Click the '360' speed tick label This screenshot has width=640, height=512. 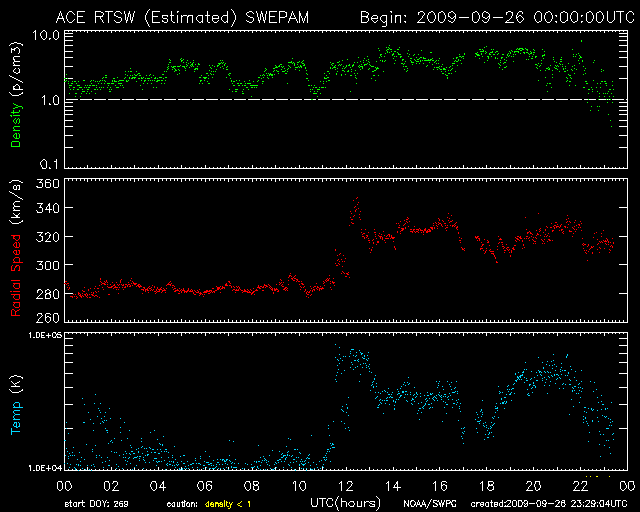tap(47, 183)
